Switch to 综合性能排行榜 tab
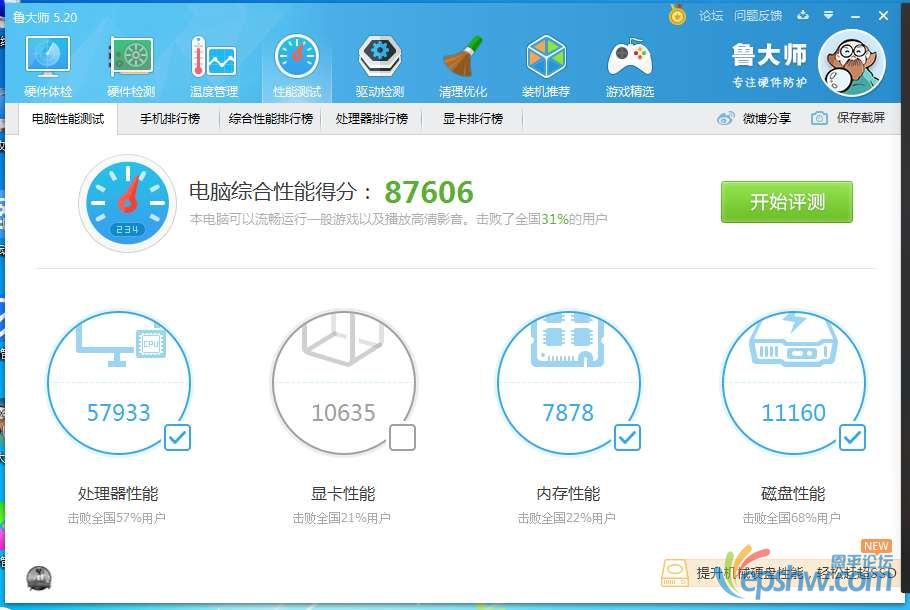The width and height of the screenshot is (910, 610). pyautogui.click(x=270, y=118)
